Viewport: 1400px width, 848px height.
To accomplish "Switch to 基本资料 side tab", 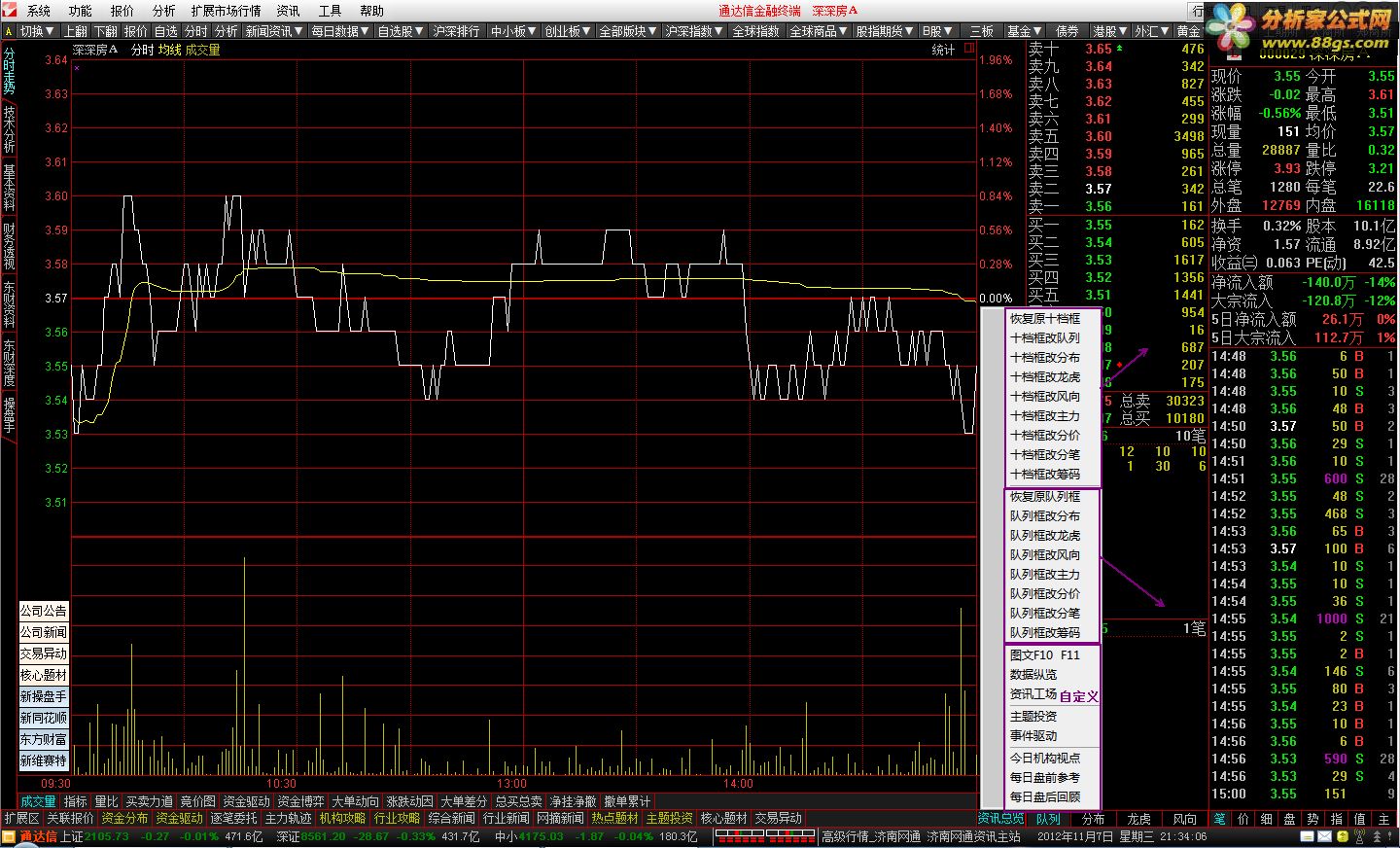I will click(x=9, y=188).
